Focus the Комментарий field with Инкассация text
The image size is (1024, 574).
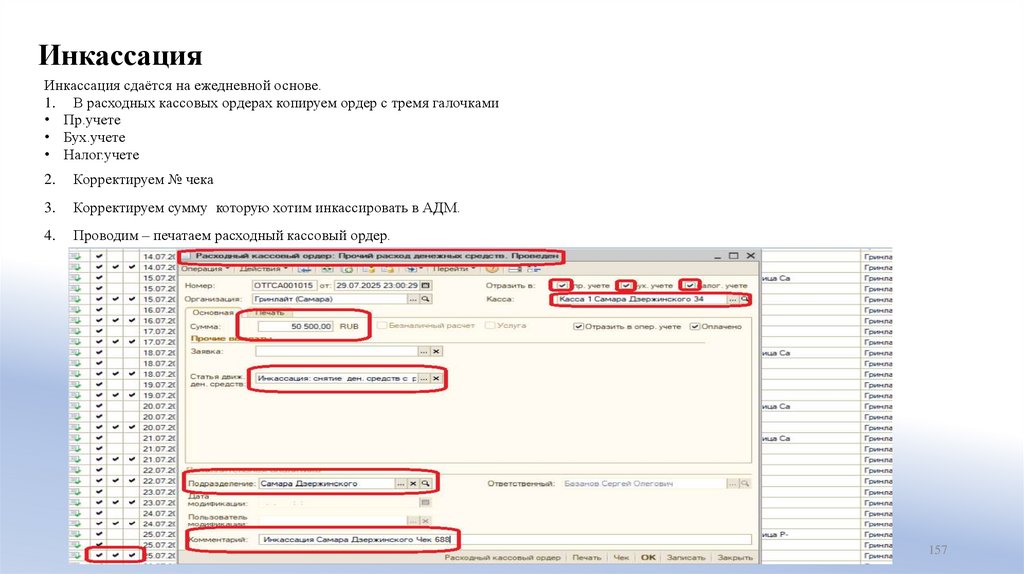pos(505,539)
